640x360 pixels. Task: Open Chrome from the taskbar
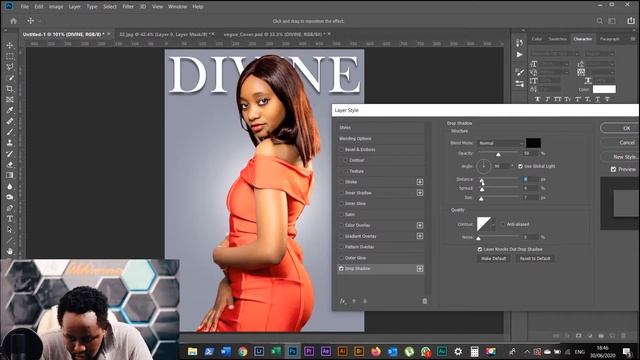tap(242, 351)
